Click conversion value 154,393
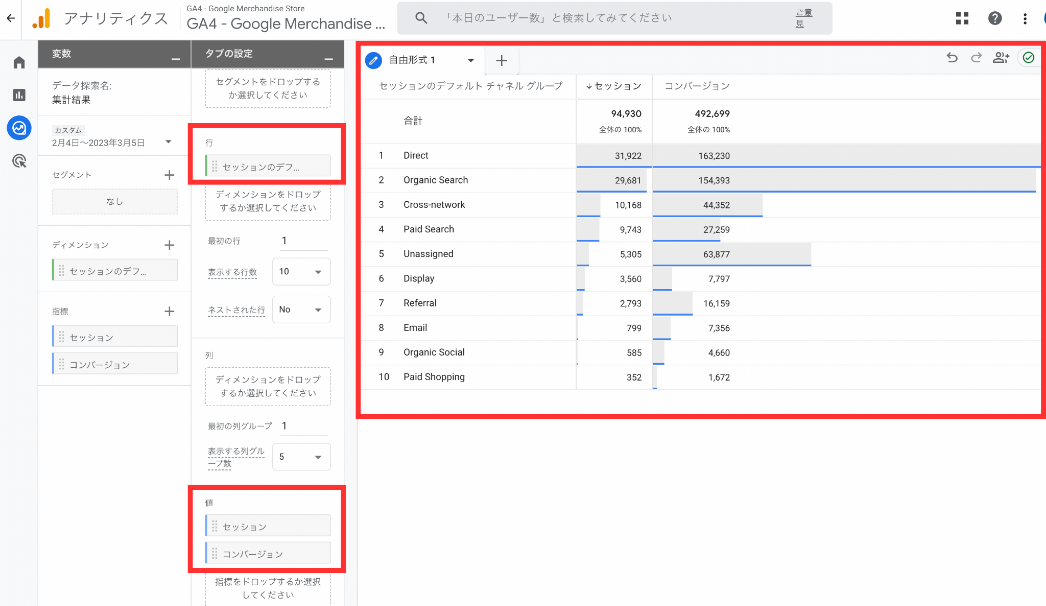The height and width of the screenshot is (606, 1046). [714, 180]
